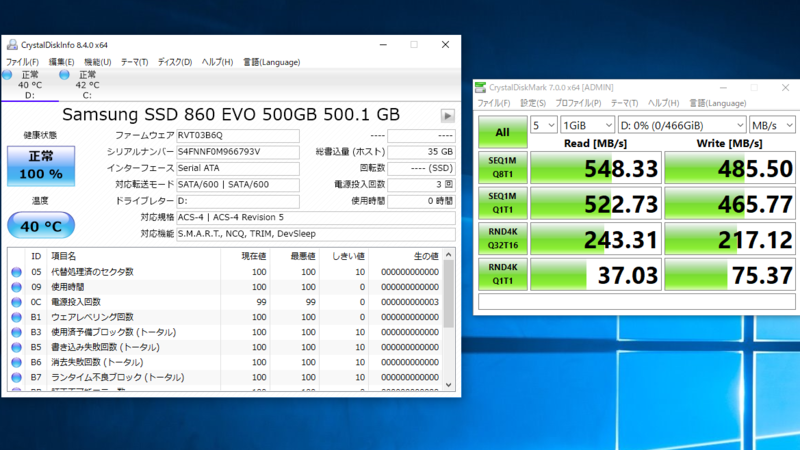Select the D: drive tab in CrystalDiskInfo
Viewport: 800px width, 450px height.
pyautogui.click(x=30, y=85)
